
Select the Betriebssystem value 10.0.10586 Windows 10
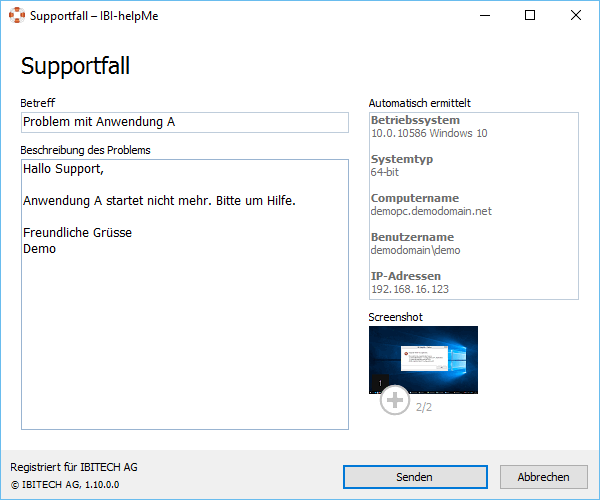click(429, 133)
